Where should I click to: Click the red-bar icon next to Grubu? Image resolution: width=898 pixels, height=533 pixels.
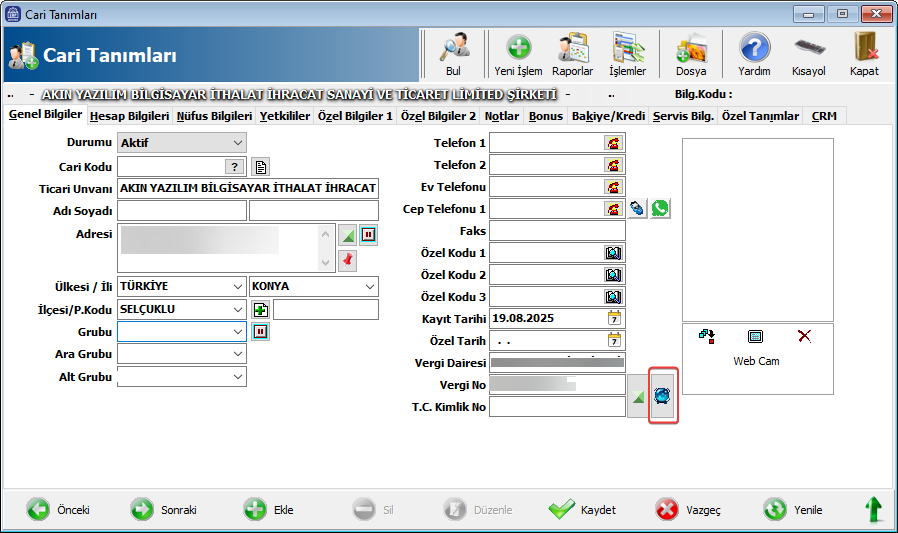tap(261, 331)
